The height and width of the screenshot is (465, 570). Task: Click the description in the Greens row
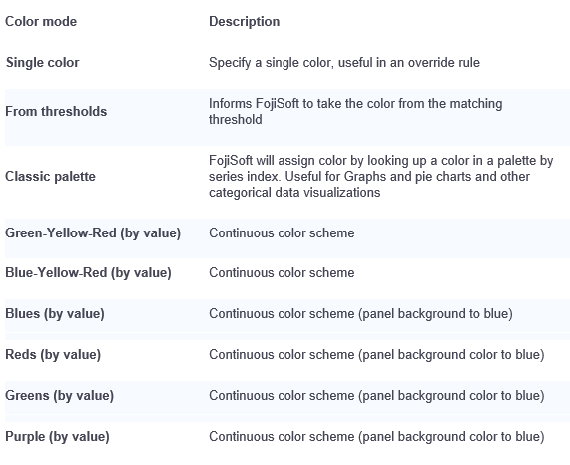click(x=377, y=395)
